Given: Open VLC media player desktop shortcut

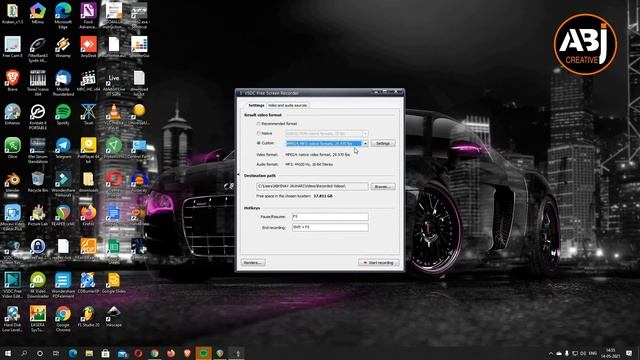Looking at the screenshot, I should pyautogui.click(x=113, y=116).
